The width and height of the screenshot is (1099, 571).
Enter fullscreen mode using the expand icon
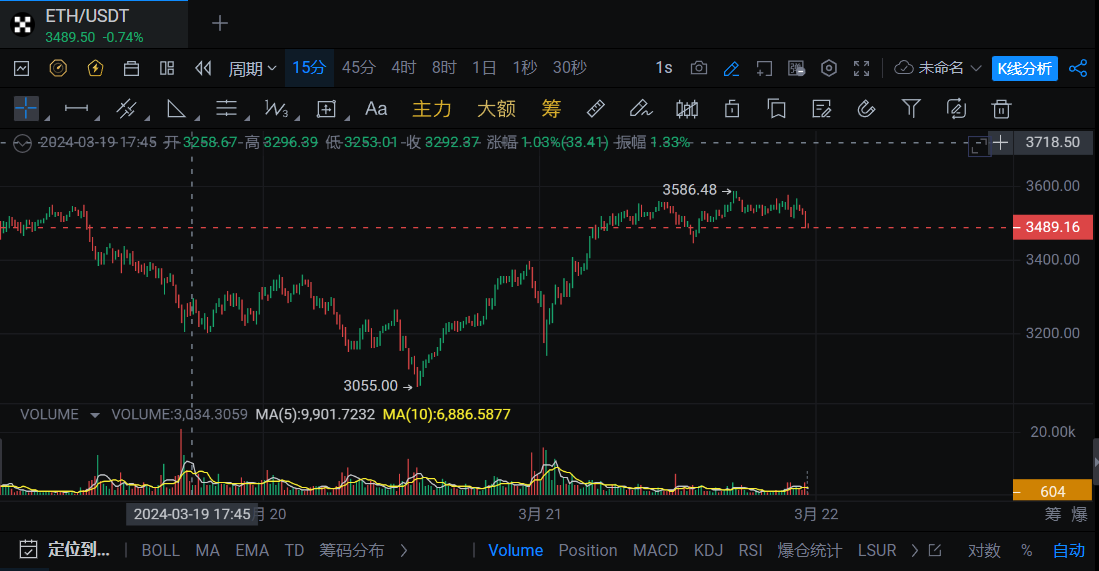click(861, 68)
